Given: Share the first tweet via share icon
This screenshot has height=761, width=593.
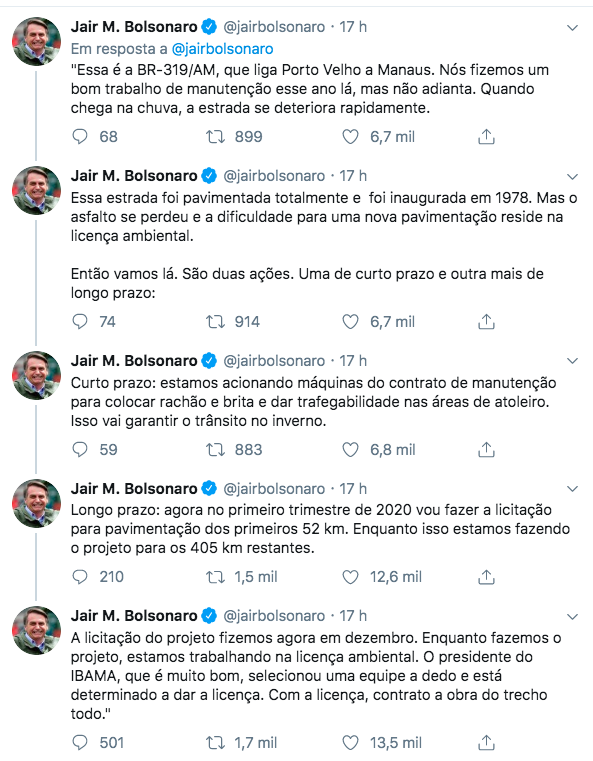Looking at the screenshot, I should point(486,137).
